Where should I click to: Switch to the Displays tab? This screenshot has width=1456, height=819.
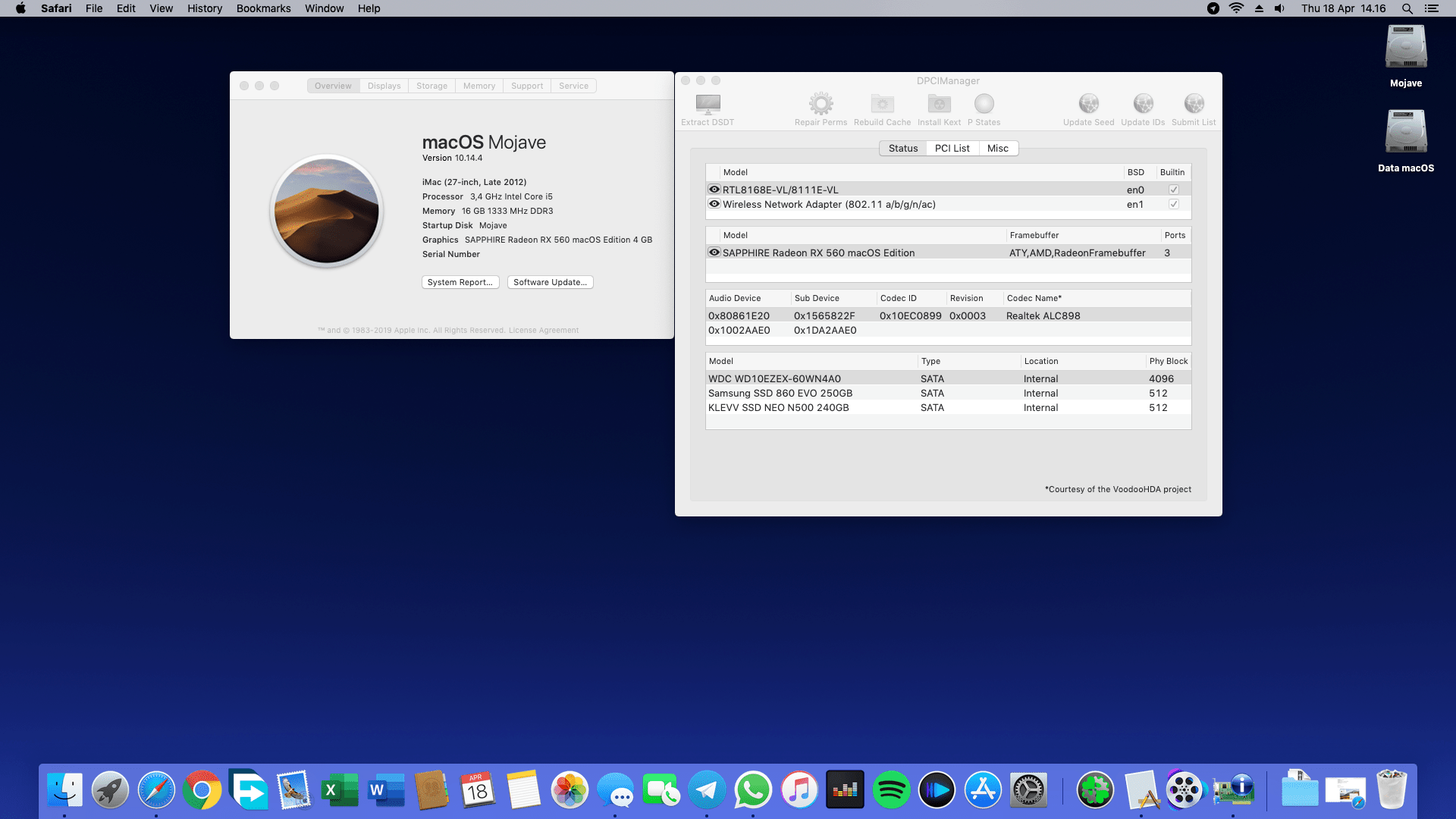click(x=383, y=86)
